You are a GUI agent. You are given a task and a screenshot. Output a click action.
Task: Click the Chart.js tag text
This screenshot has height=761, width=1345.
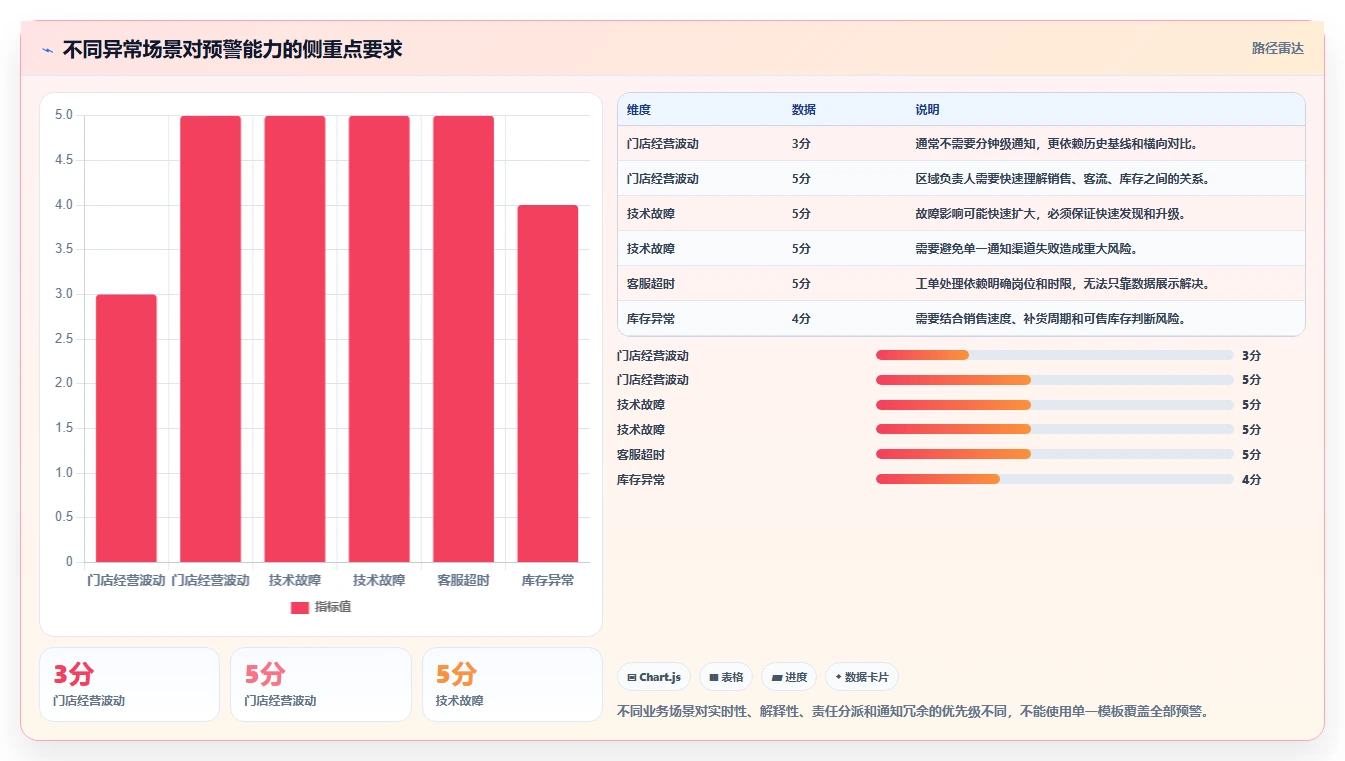coord(660,677)
